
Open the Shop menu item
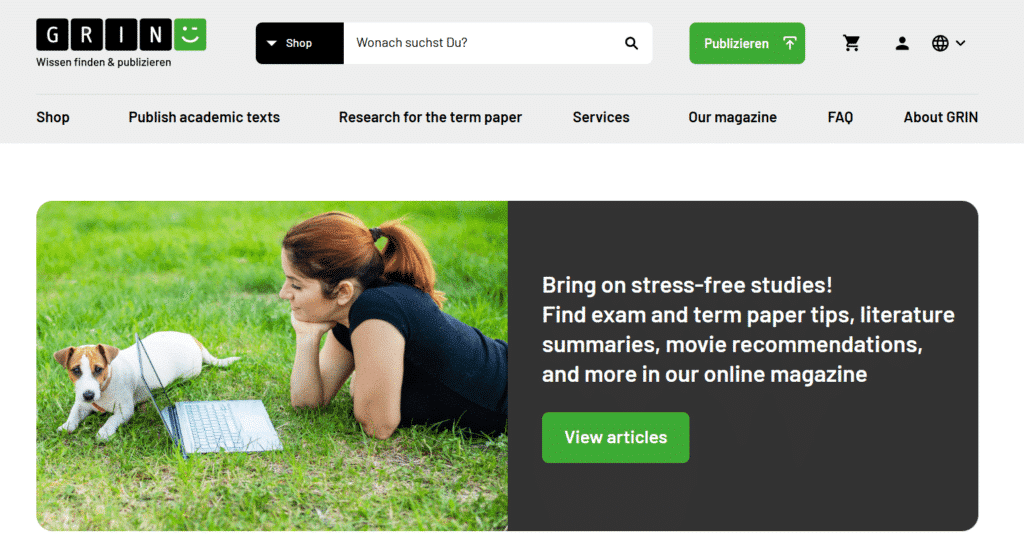tap(53, 117)
